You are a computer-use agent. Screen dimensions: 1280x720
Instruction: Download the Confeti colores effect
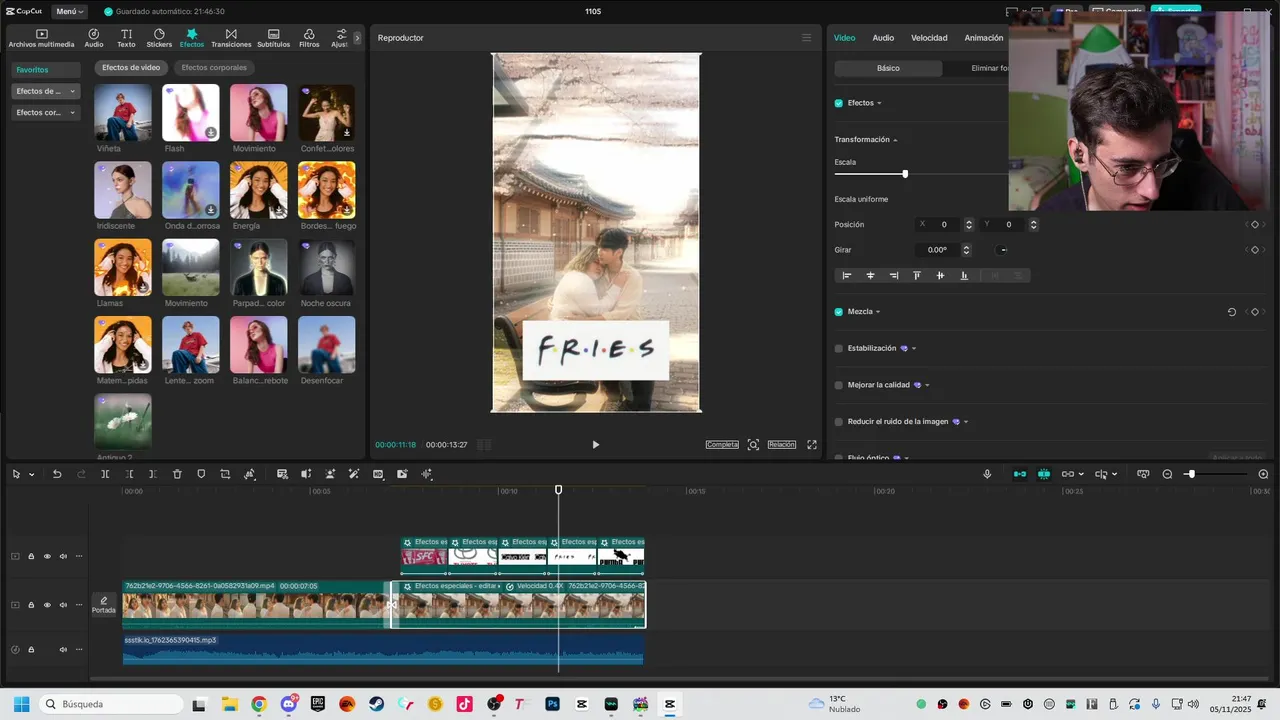pos(347,132)
